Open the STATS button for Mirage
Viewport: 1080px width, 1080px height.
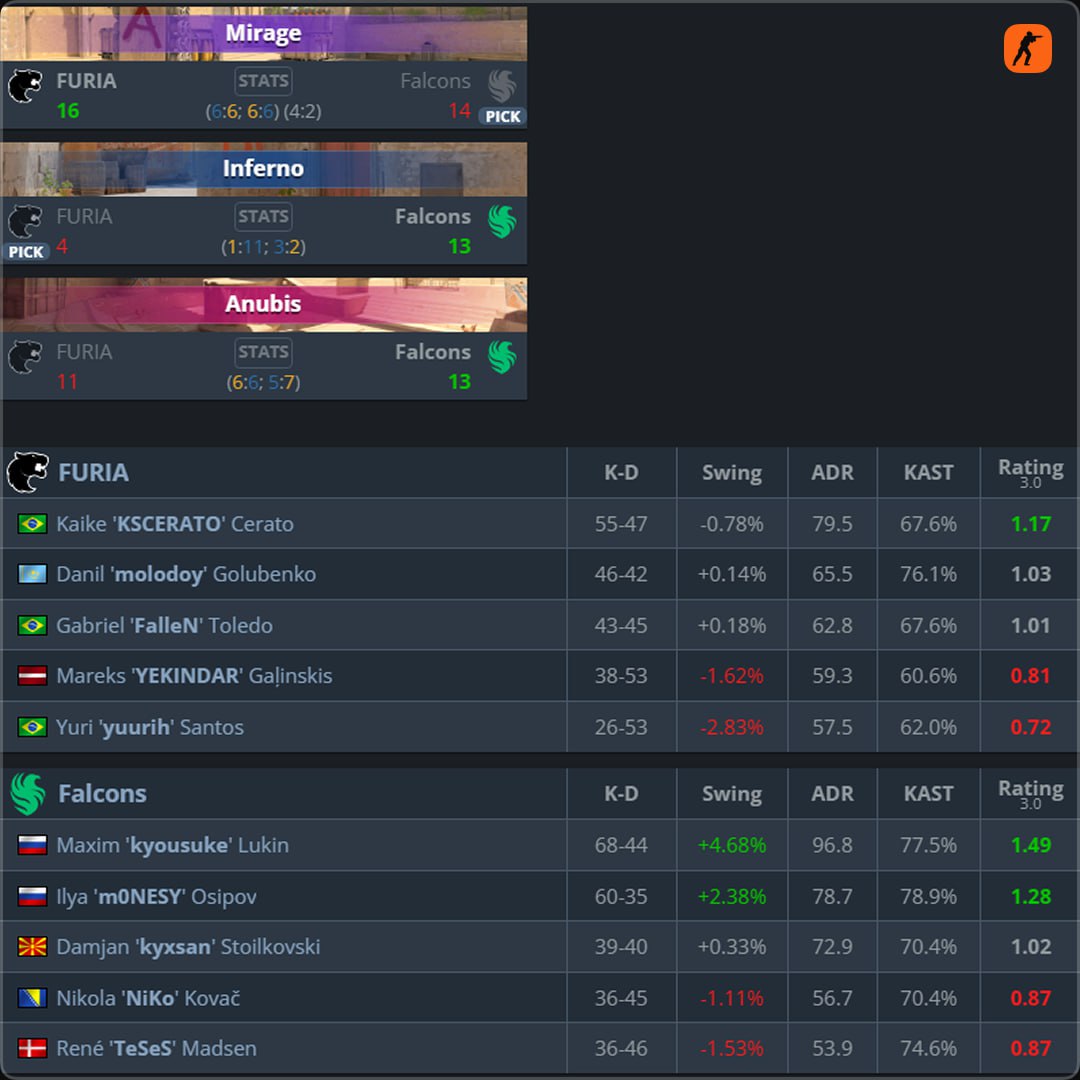coord(263,81)
